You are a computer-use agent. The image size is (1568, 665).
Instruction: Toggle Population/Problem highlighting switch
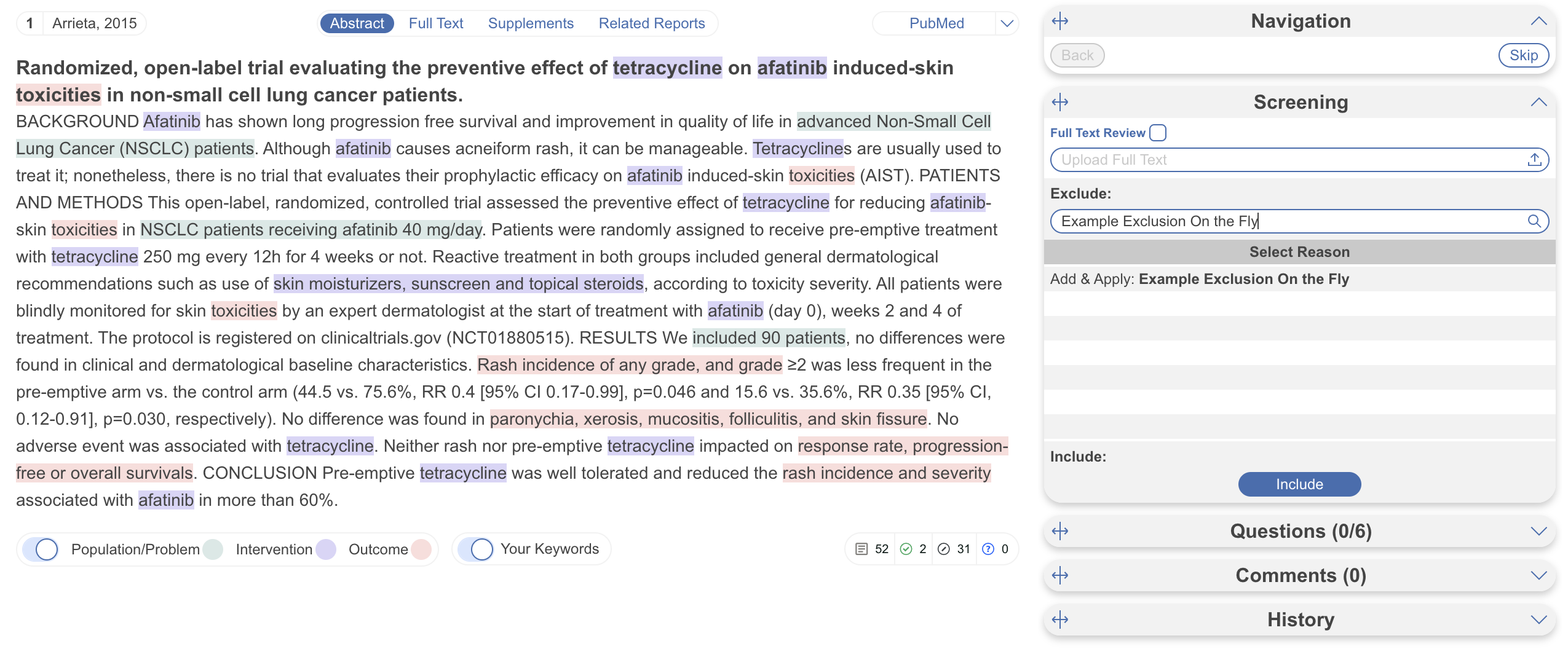[x=41, y=549]
